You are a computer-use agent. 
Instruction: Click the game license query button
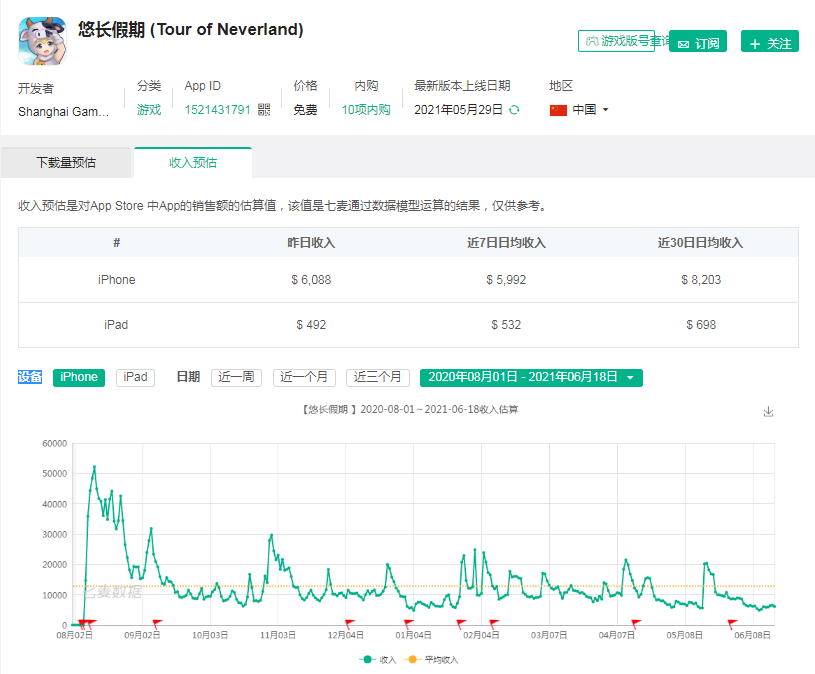pyautogui.click(x=616, y=41)
